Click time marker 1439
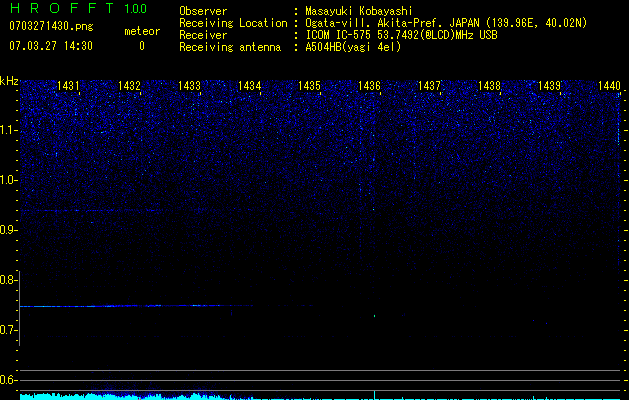629x400 pixels. point(549,85)
